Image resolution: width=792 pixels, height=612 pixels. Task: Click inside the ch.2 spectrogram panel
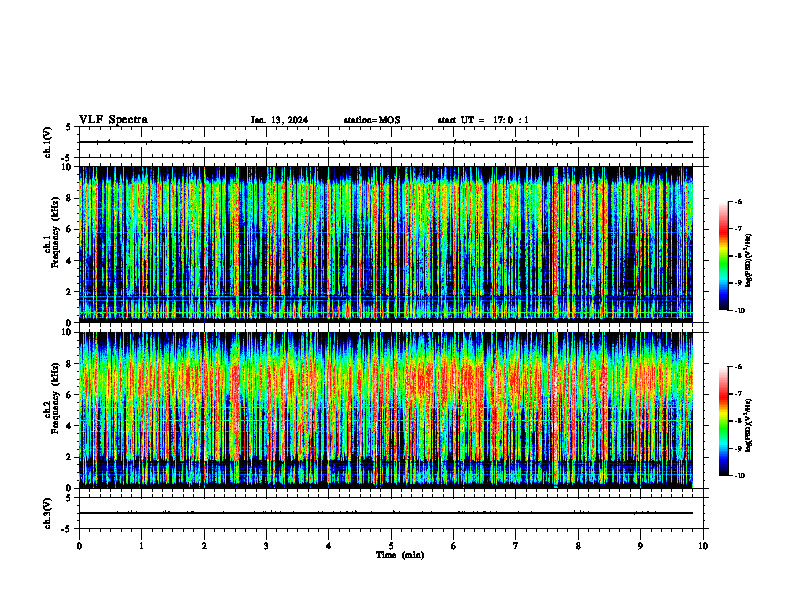(x=386, y=410)
